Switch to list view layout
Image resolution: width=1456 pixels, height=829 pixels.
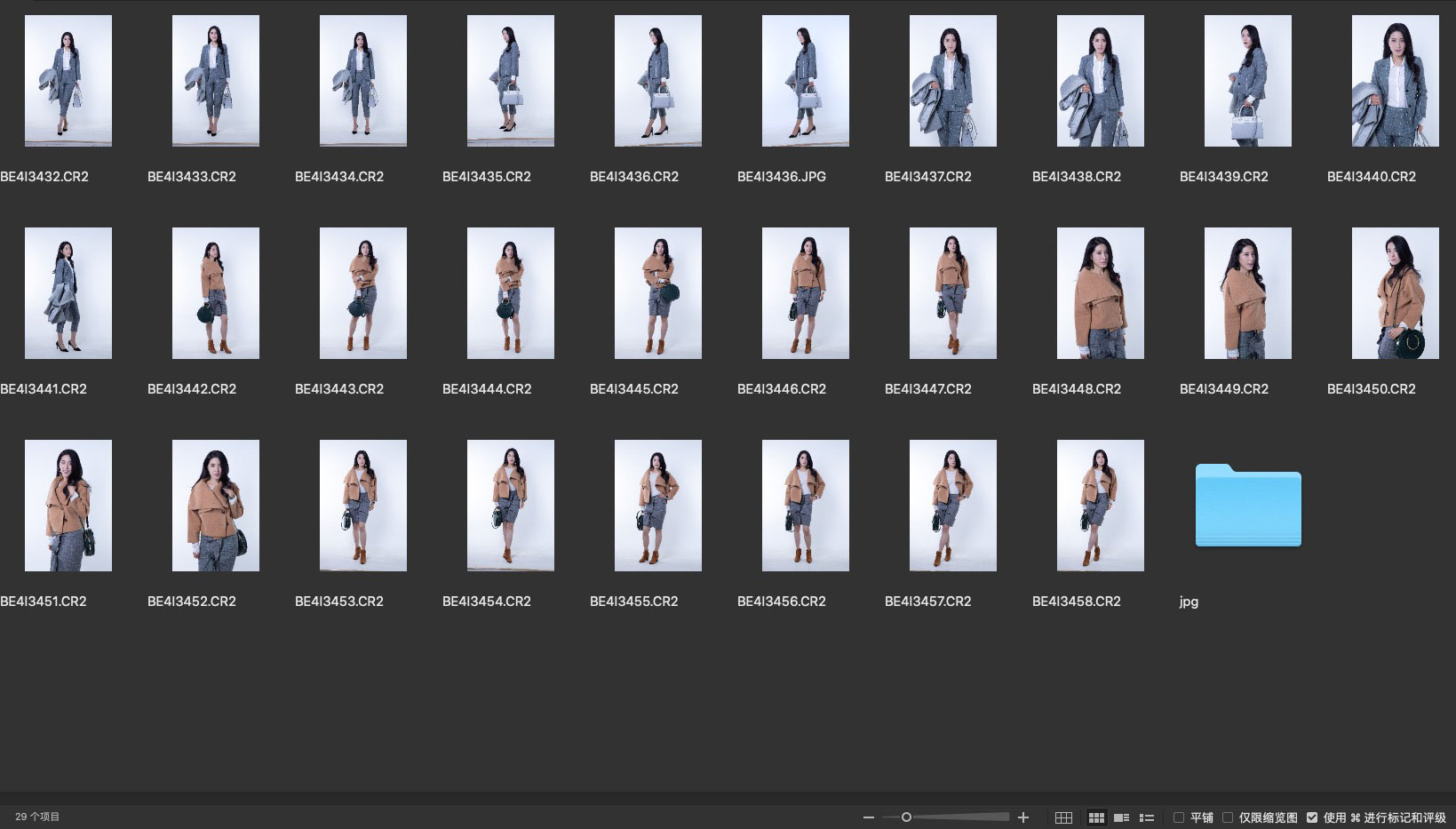1147,817
